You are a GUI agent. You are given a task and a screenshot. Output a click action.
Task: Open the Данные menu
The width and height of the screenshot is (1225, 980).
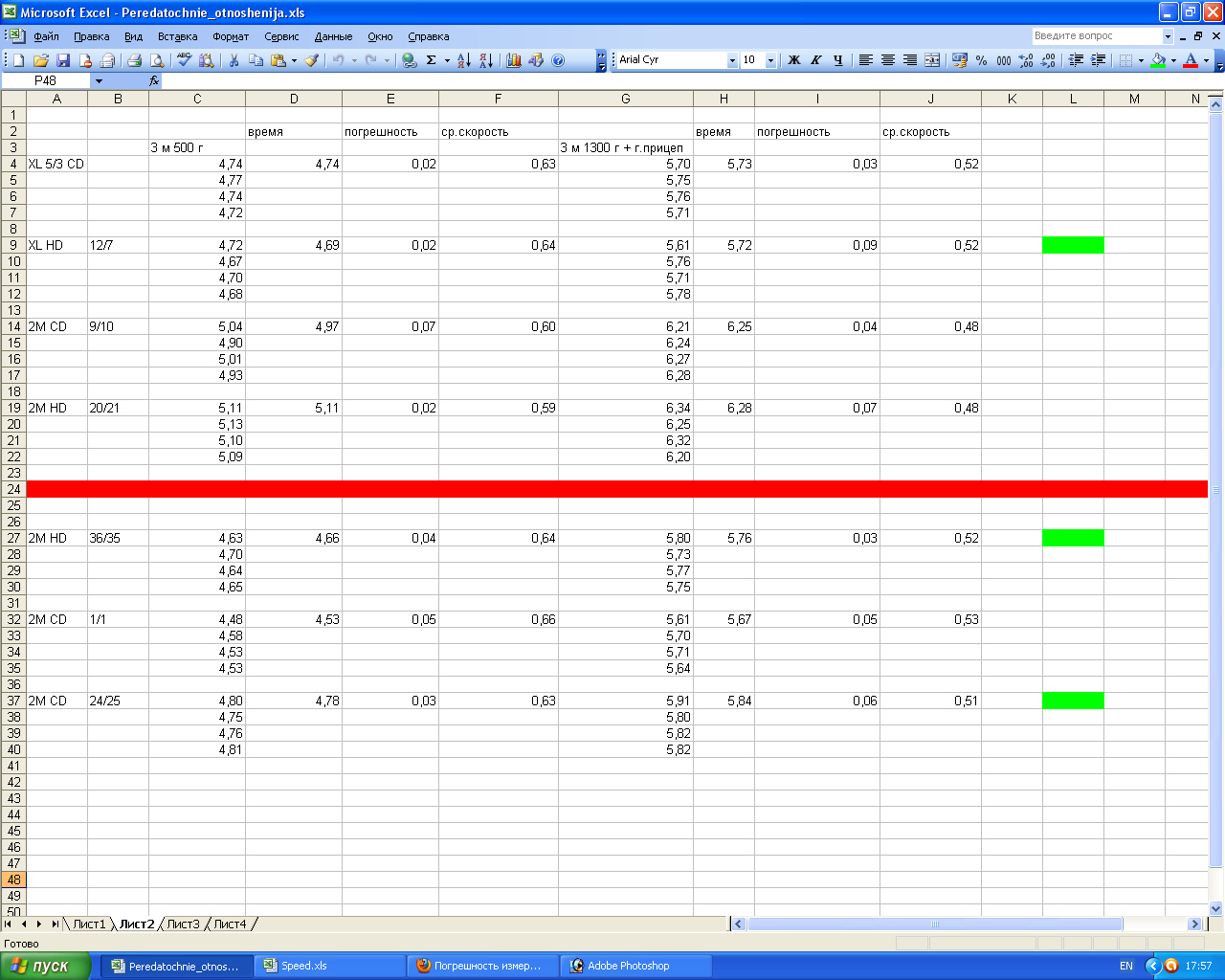[334, 36]
